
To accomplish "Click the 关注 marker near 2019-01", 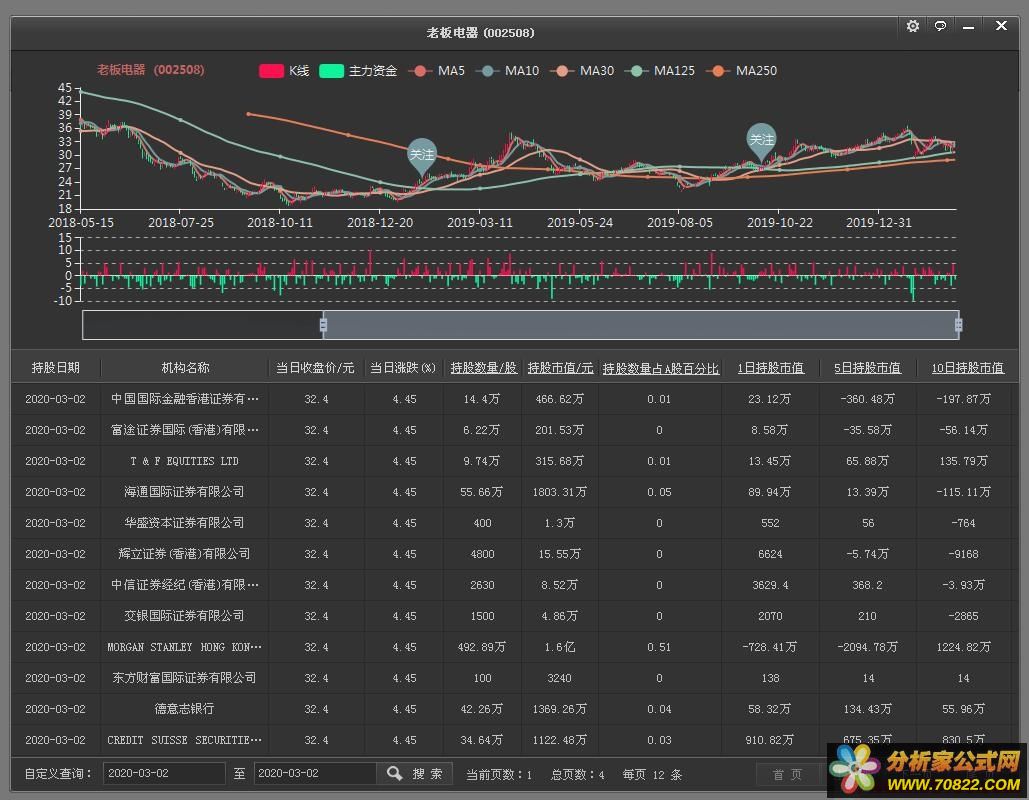I will point(421,155).
